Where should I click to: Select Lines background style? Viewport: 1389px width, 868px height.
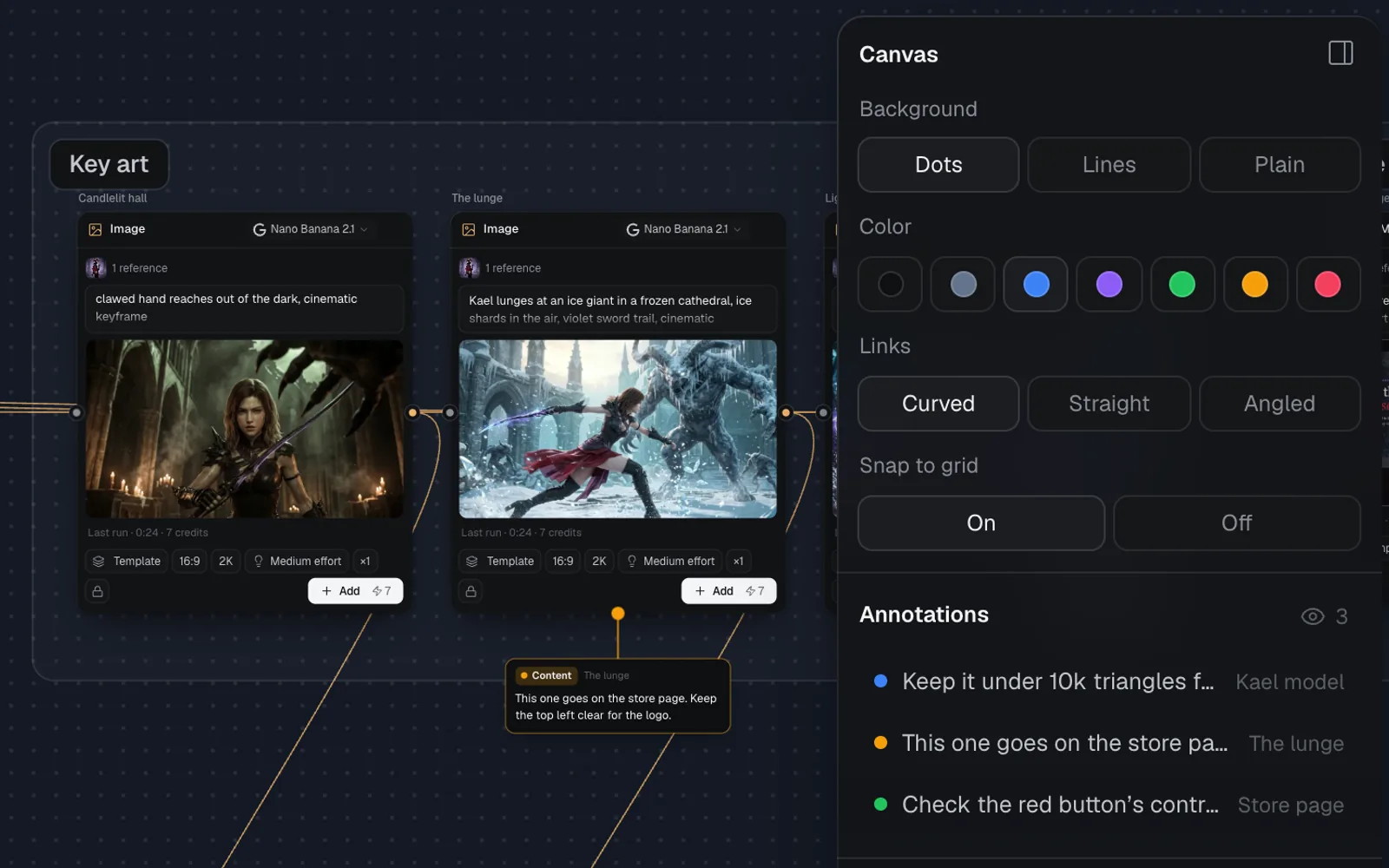pos(1109,165)
